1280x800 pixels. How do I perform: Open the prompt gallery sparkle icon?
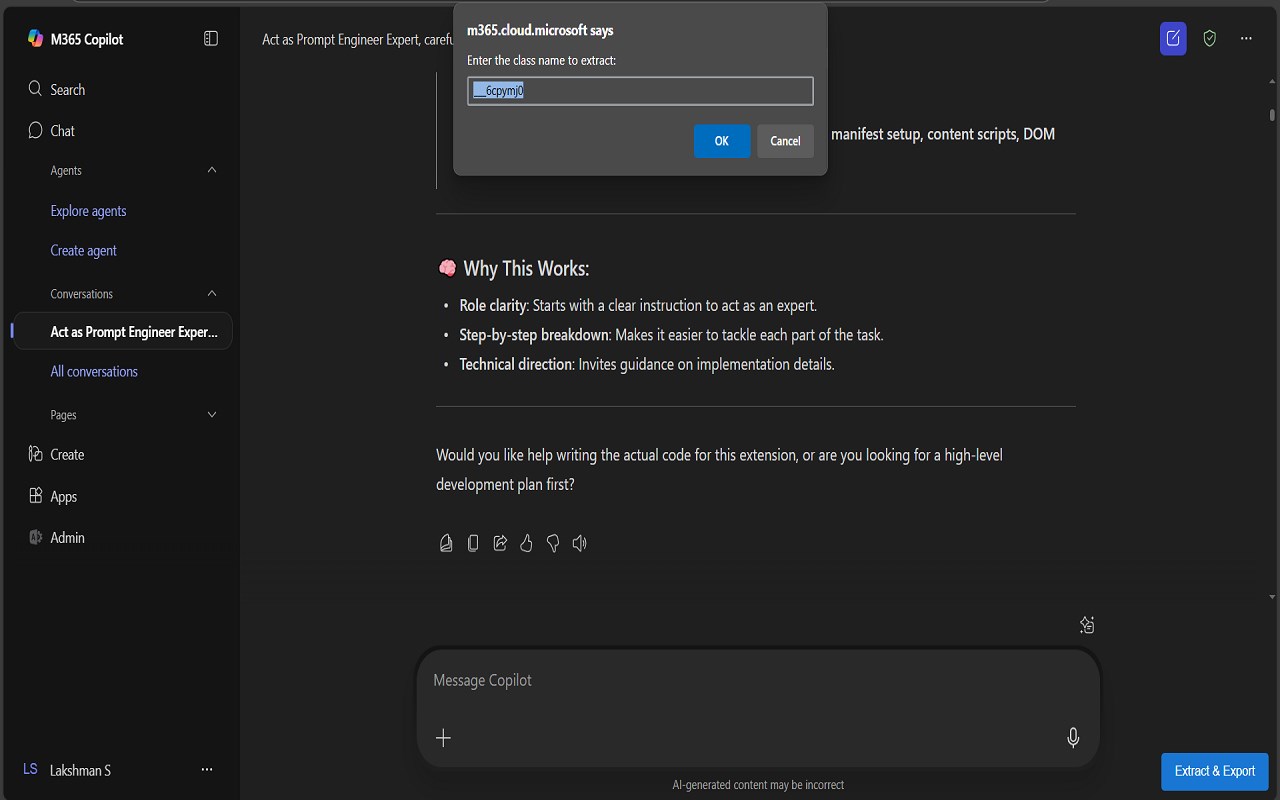point(1087,625)
